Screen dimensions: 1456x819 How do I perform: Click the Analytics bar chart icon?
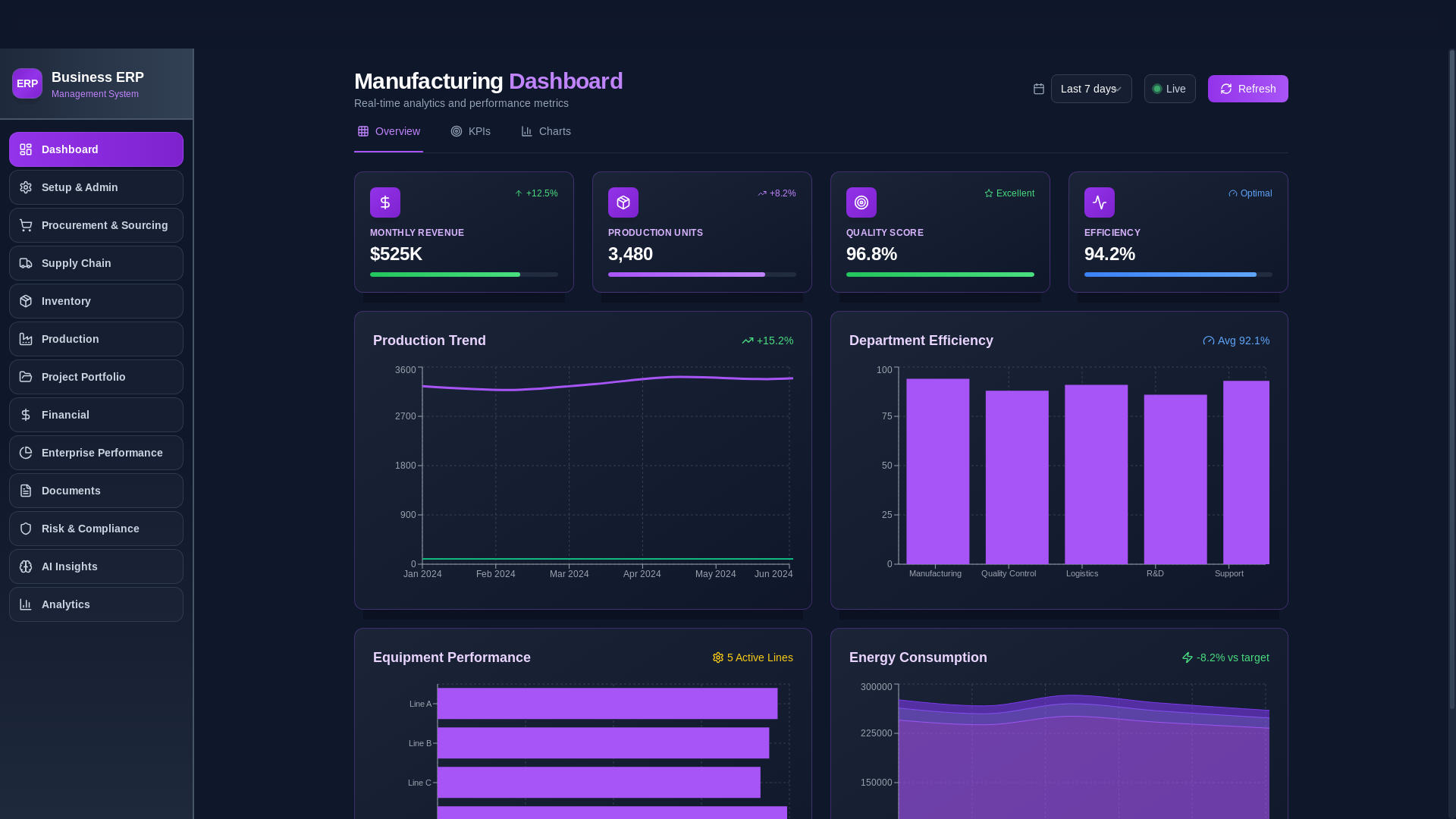click(26, 604)
